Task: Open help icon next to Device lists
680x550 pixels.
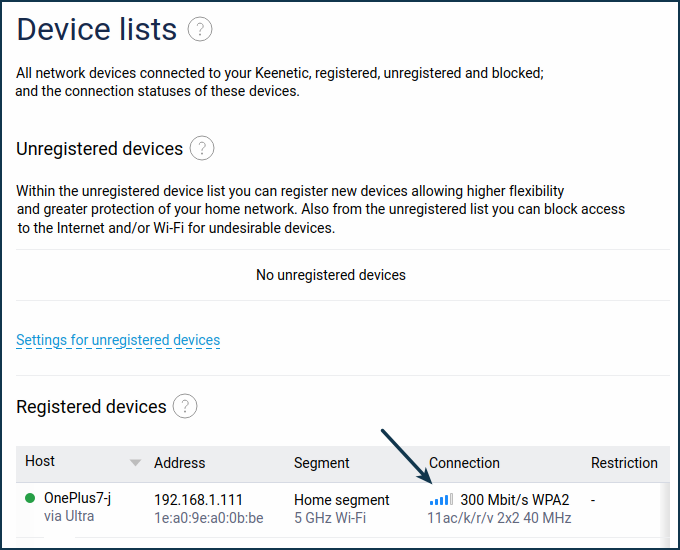Action: pos(200,29)
